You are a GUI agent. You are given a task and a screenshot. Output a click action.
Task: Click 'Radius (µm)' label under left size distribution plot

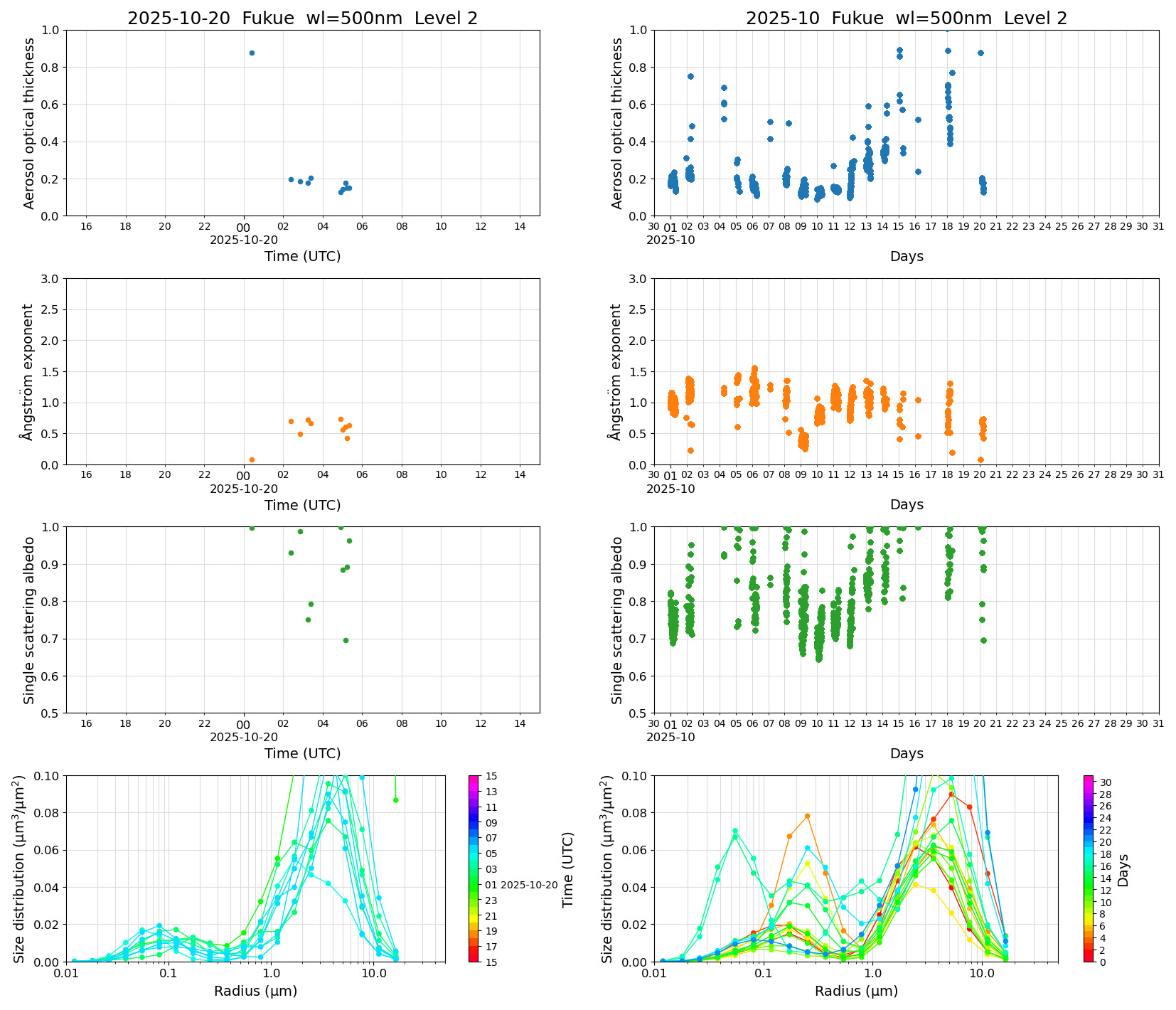[x=255, y=991]
